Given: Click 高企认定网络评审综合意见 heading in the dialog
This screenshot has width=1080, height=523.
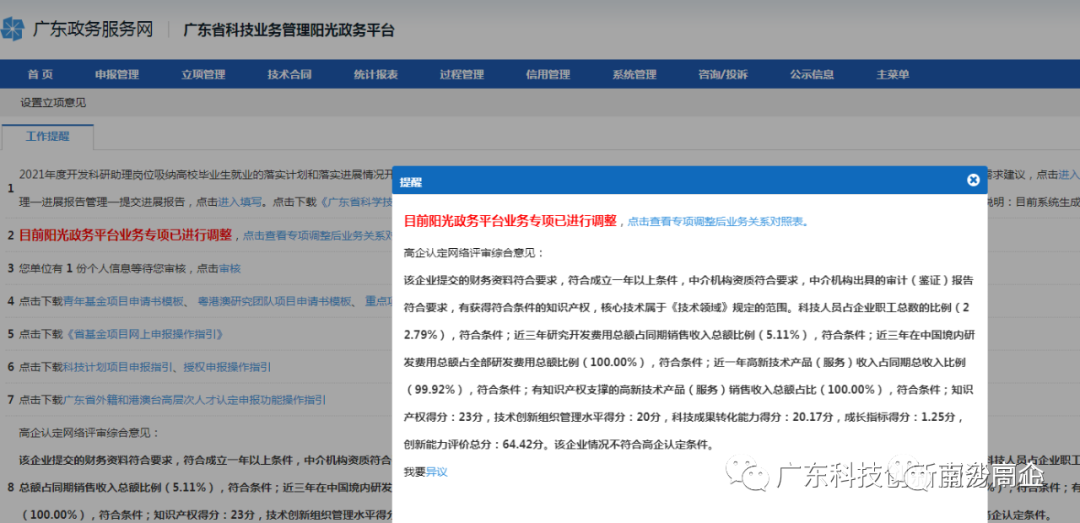Looking at the screenshot, I should click(473, 252).
